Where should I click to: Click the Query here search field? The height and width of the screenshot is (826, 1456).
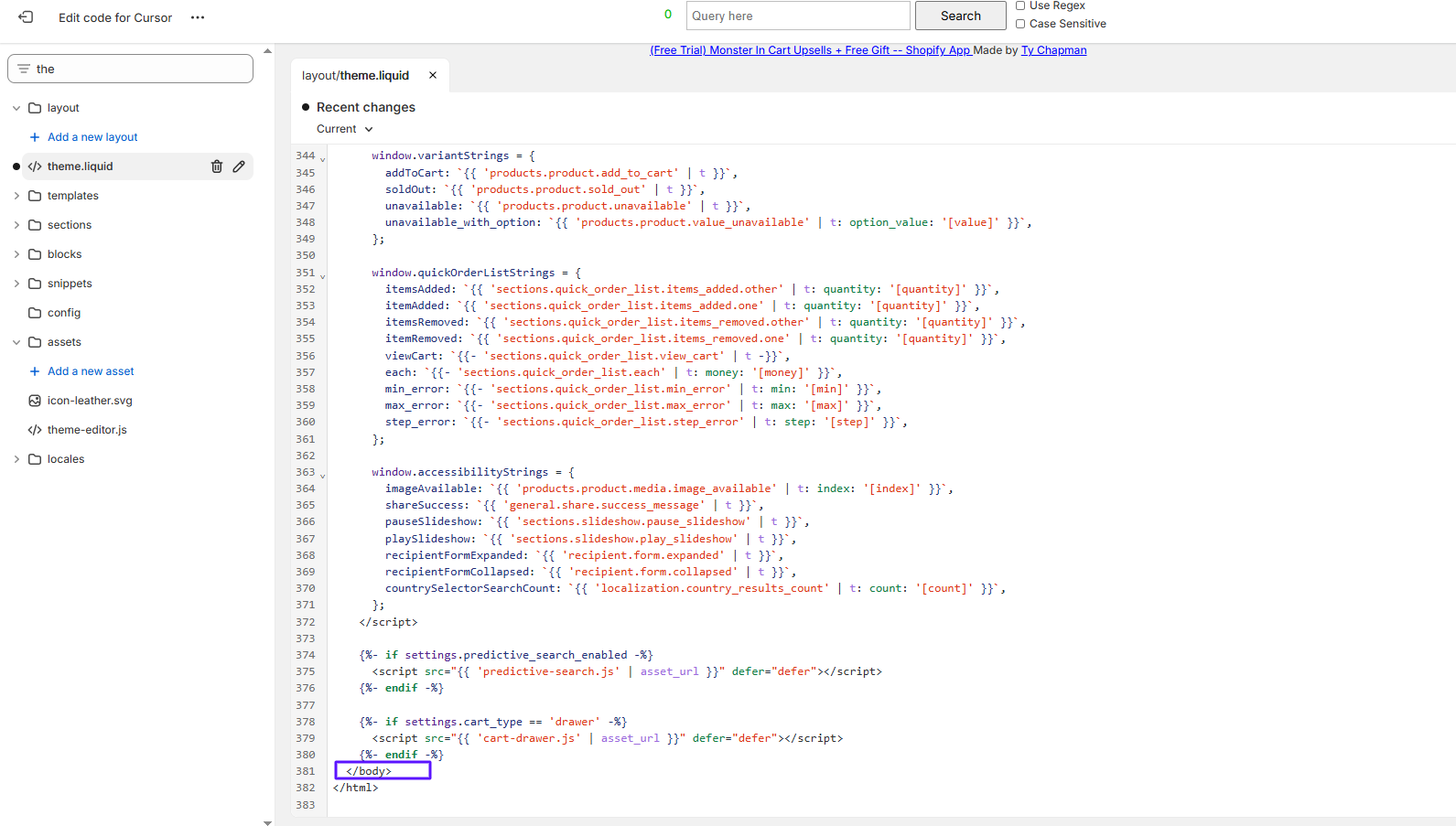coord(798,16)
